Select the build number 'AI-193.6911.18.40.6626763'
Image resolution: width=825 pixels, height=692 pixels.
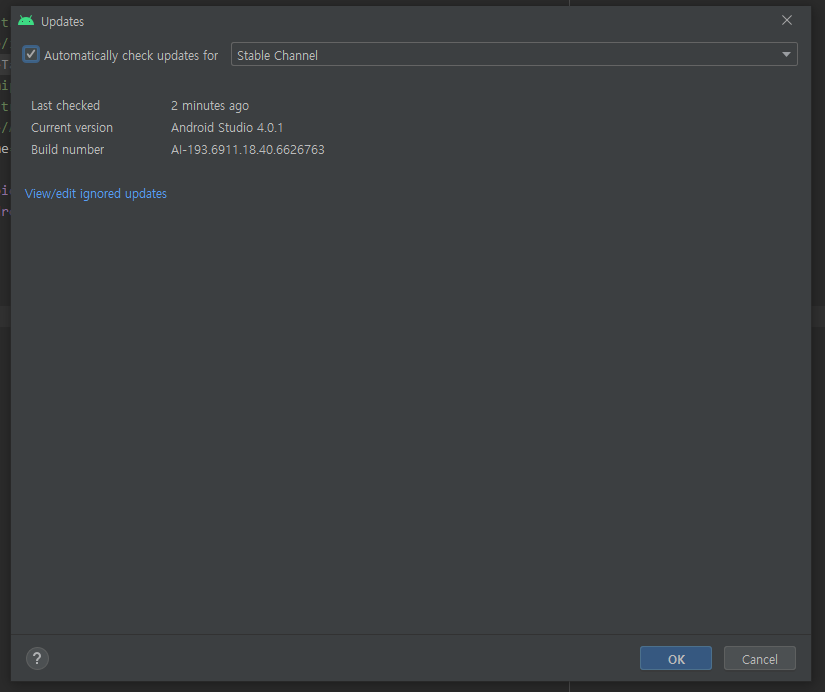[x=247, y=150]
